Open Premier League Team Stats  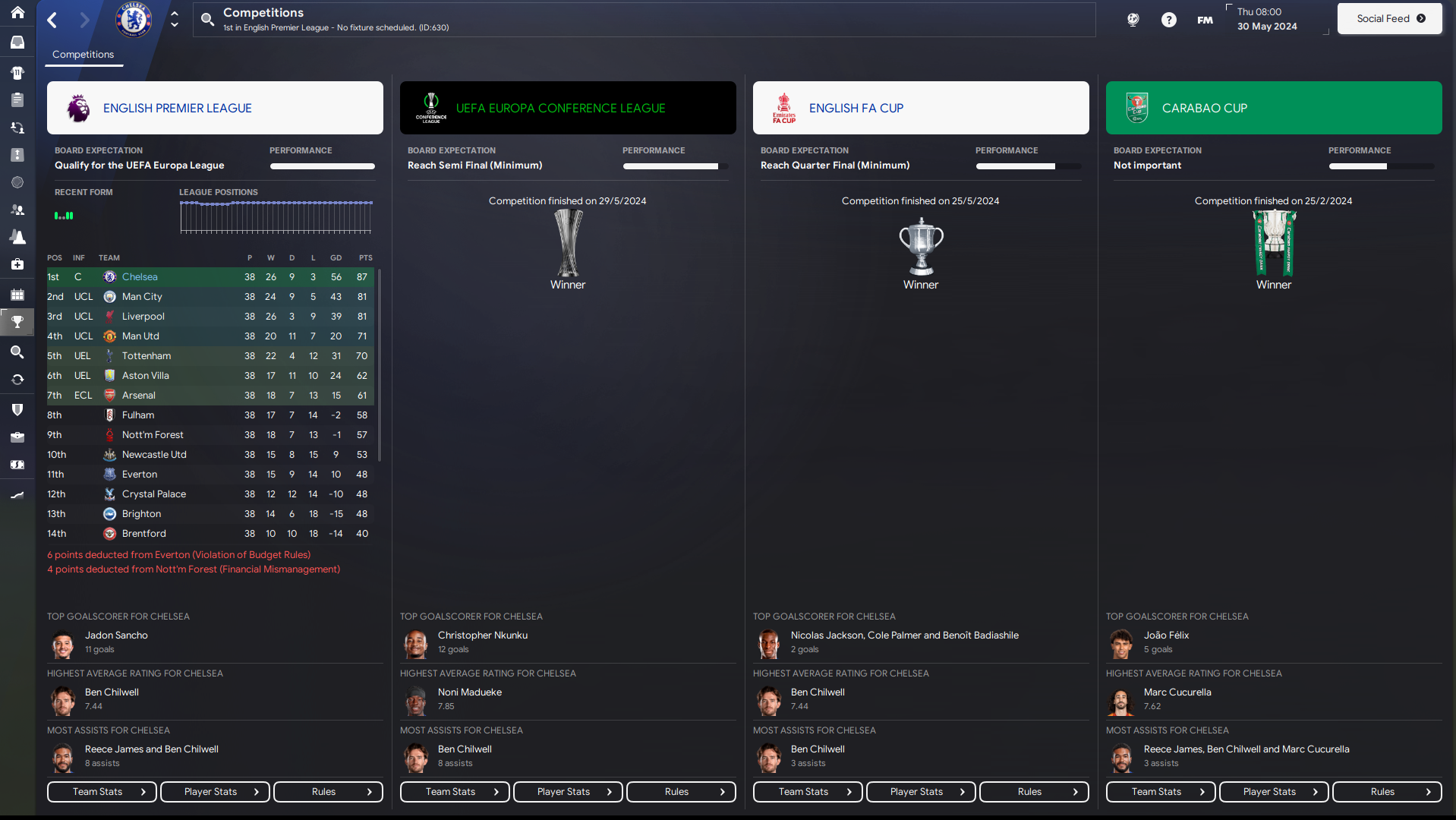[x=102, y=792]
